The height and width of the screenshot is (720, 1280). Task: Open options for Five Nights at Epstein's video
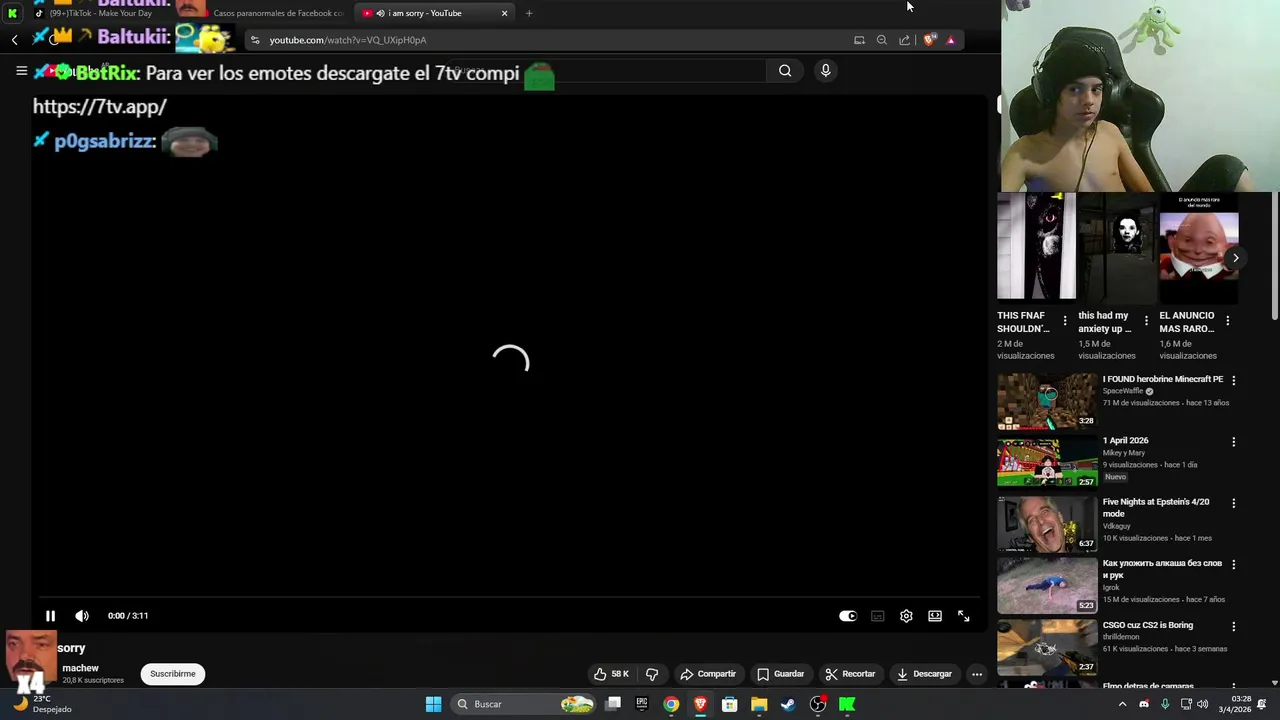pyautogui.click(x=1233, y=503)
